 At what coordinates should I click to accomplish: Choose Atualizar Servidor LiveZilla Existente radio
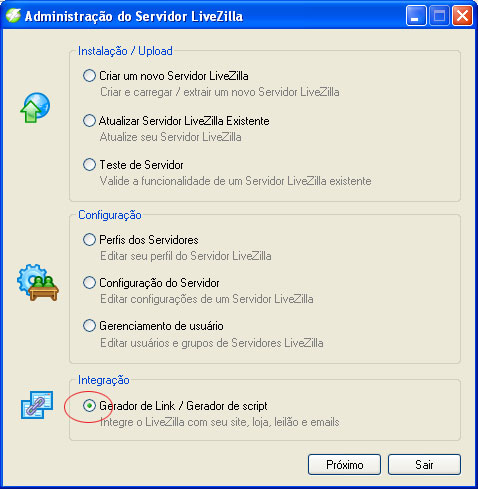89,120
